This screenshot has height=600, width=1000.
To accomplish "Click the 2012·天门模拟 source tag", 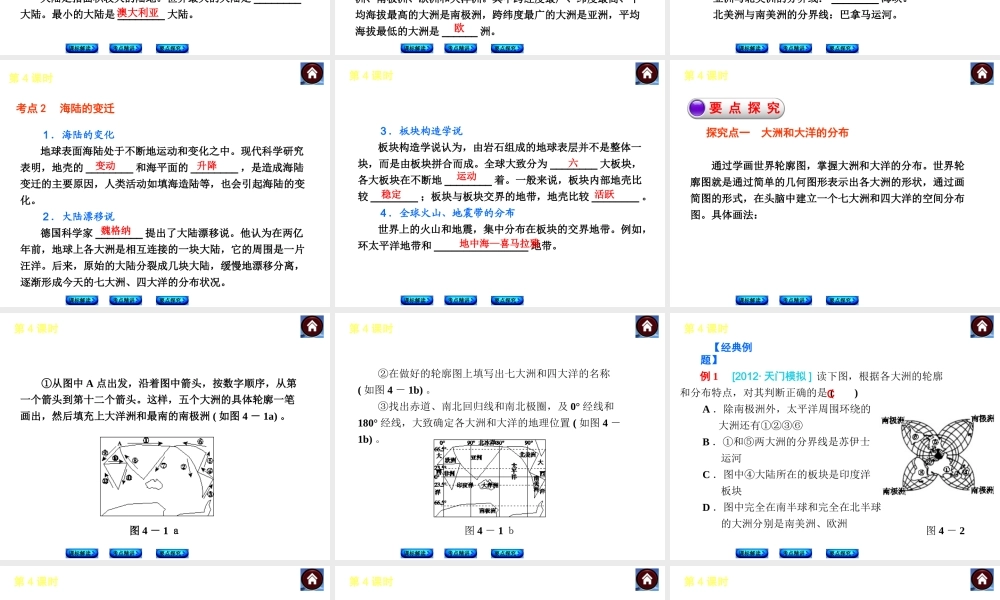I will point(772,376).
